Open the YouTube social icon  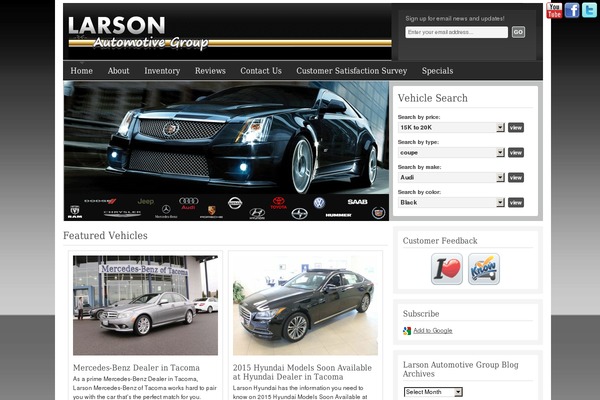point(554,10)
